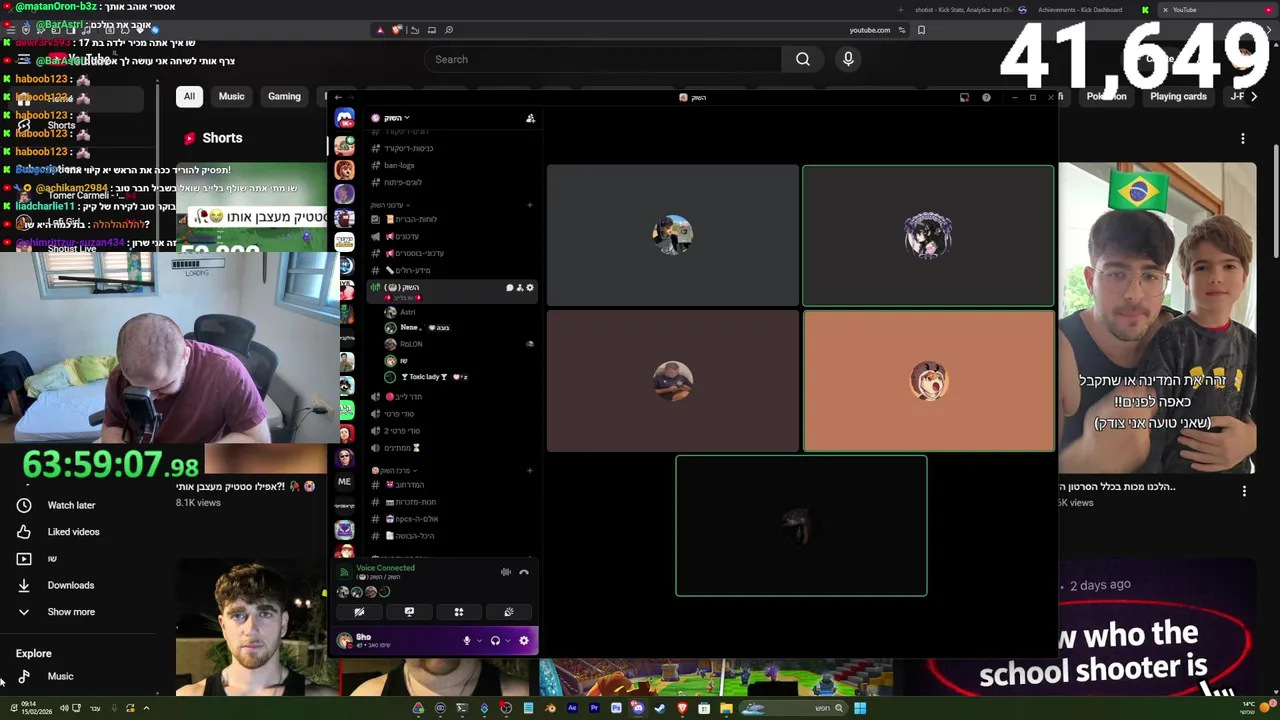Open options menu for Brazil flag short
This screenshot has width=1280, height=720.
coord(1244,491)
